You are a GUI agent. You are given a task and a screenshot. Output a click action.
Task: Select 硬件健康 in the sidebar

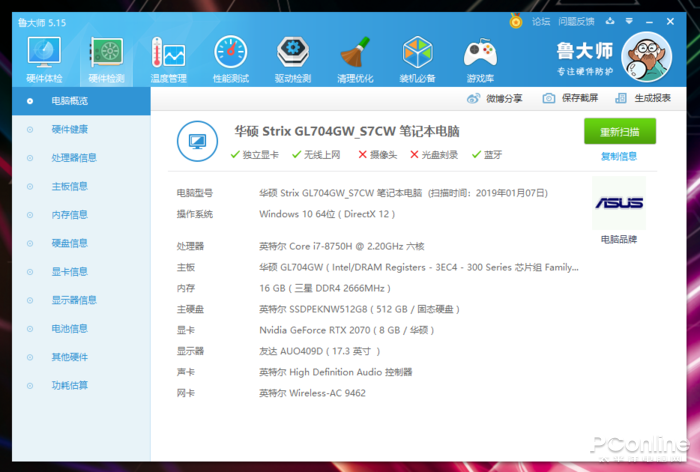pos(81,129)
